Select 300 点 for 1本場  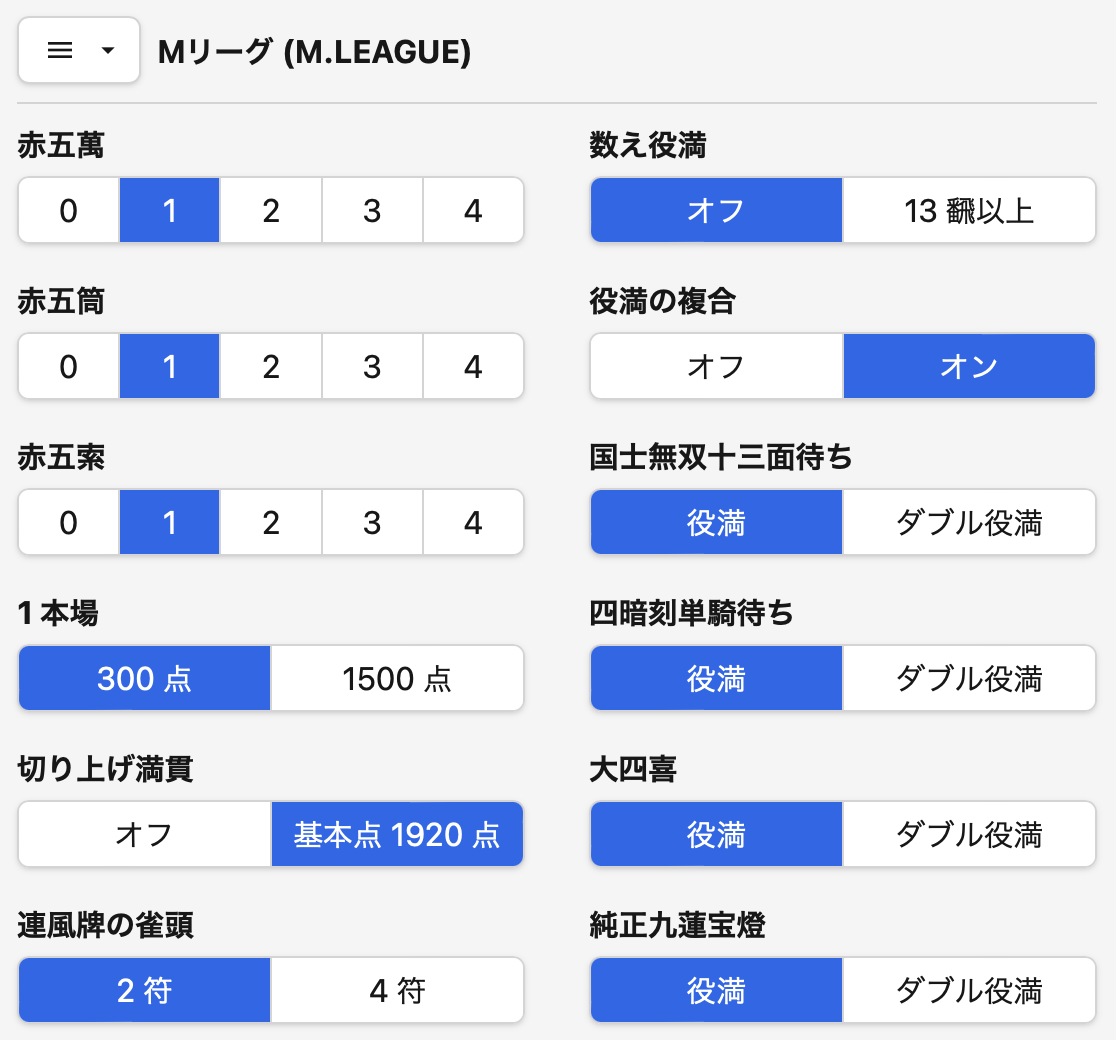[x=144, y=679]
